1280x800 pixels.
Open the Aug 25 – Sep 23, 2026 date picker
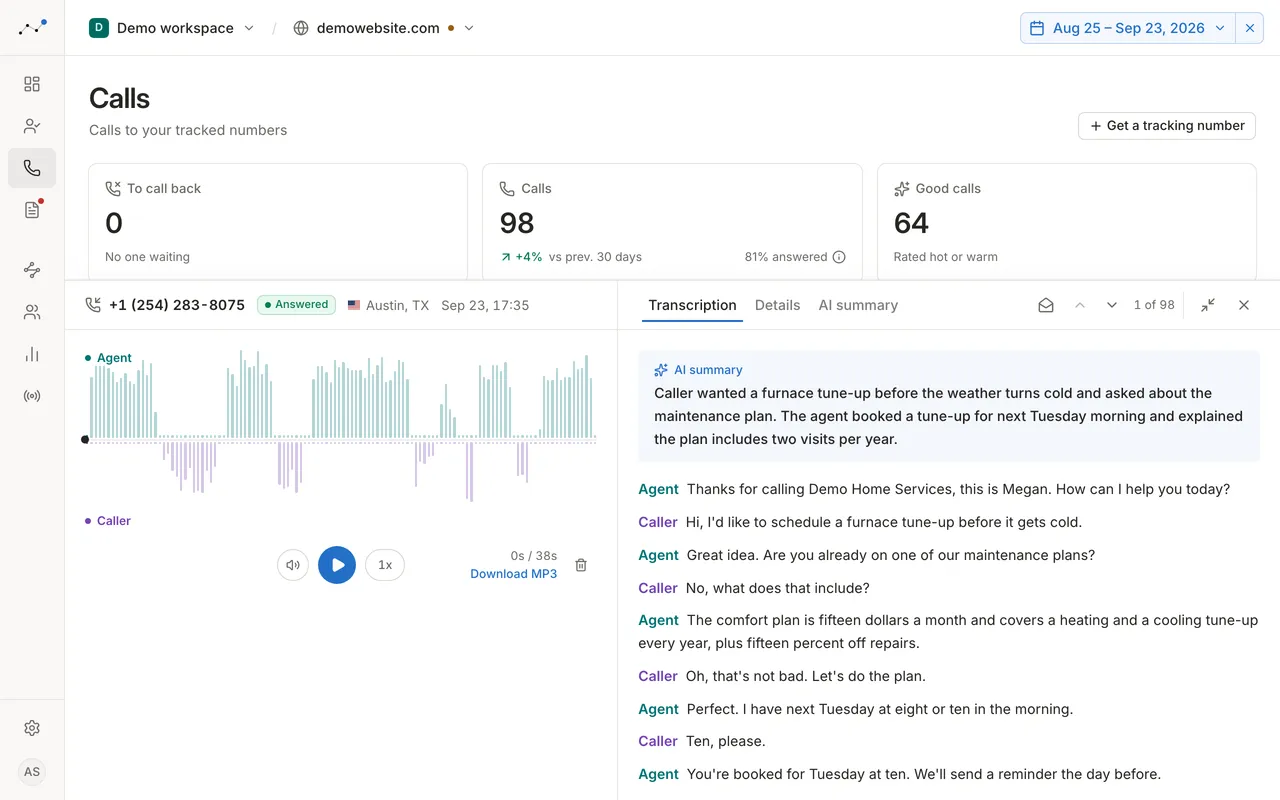pyautogui.click(x=1128, y=28)
